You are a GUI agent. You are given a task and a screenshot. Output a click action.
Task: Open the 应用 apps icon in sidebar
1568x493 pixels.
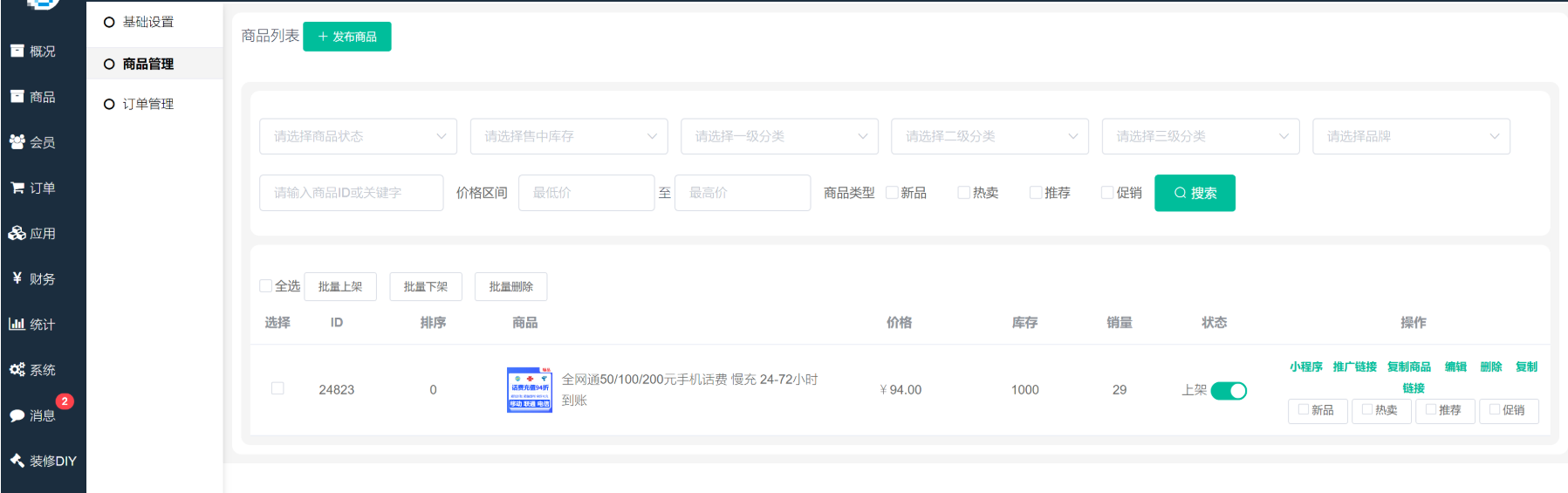[x=17, y=233]
